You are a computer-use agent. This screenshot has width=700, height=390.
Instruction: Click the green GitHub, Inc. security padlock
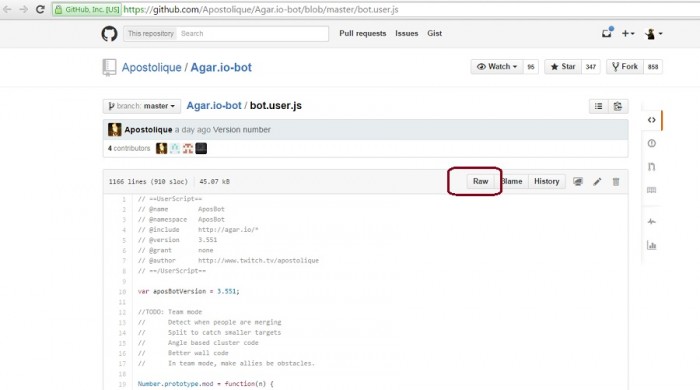58,9
